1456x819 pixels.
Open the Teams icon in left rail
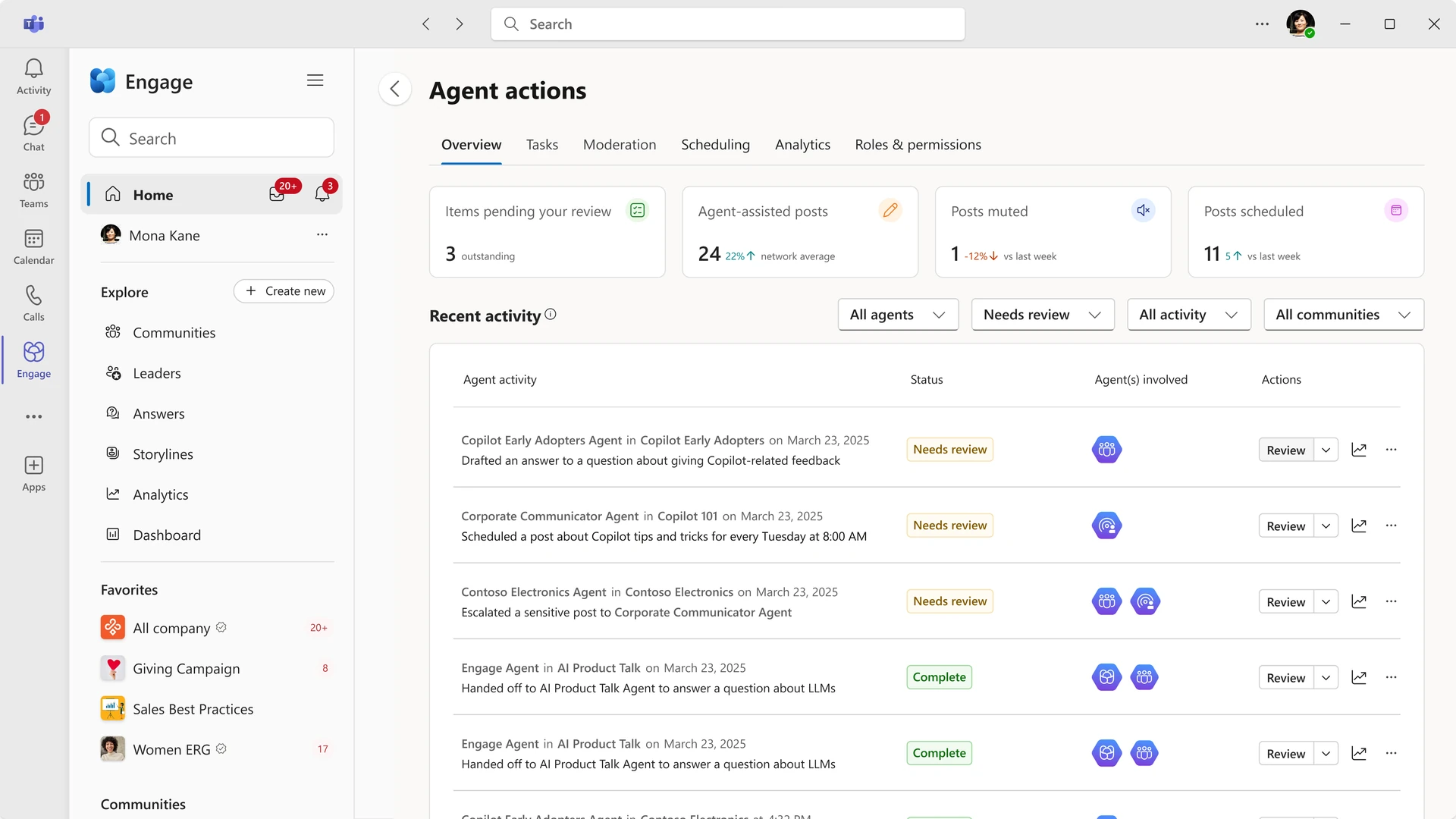click(x=33, y=190)
